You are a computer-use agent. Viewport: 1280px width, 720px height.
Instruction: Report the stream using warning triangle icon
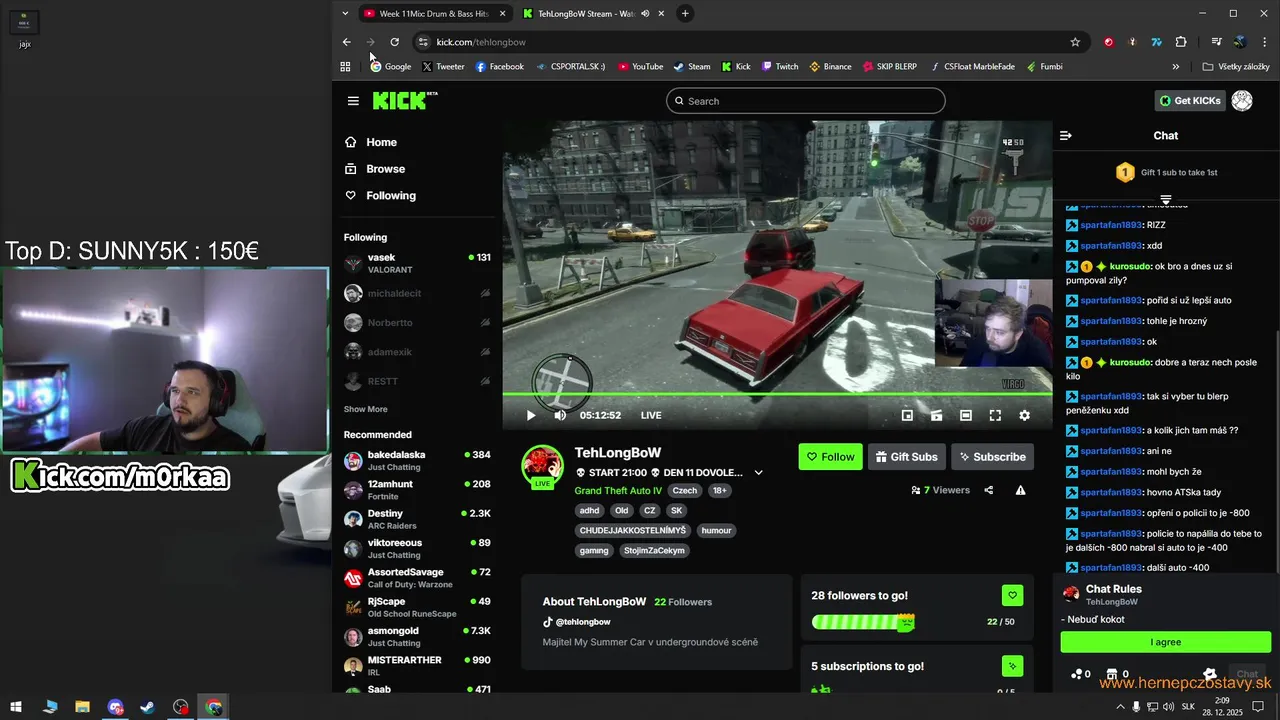click(x=1020, y=490)
